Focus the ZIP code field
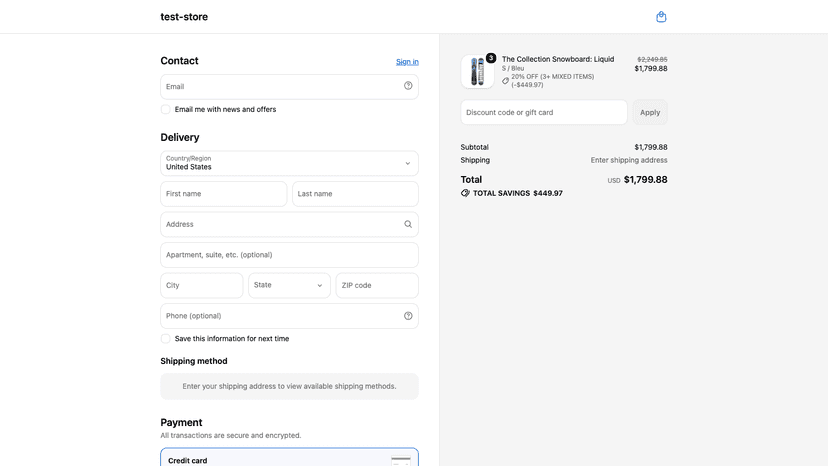The height and width of the screenshot is (466, 828). pyautogui.click(x=377, y=285)
